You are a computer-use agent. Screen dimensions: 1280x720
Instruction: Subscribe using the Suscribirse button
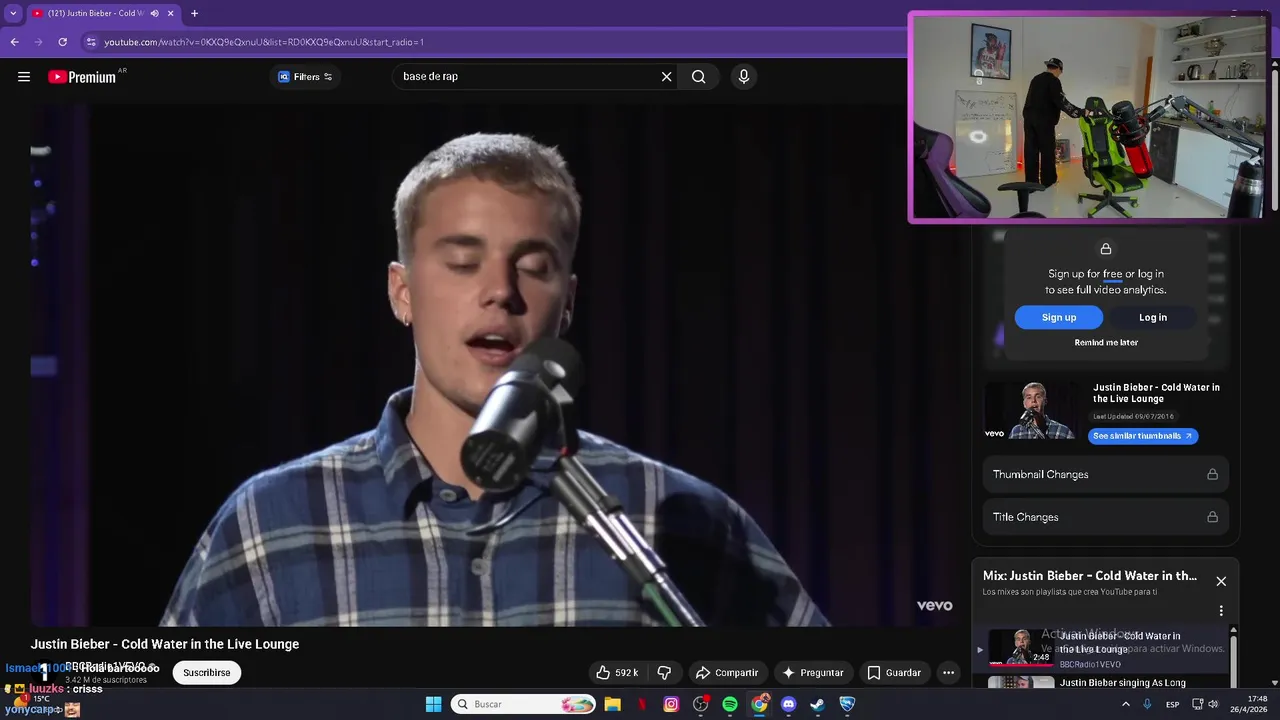point(207,673)
